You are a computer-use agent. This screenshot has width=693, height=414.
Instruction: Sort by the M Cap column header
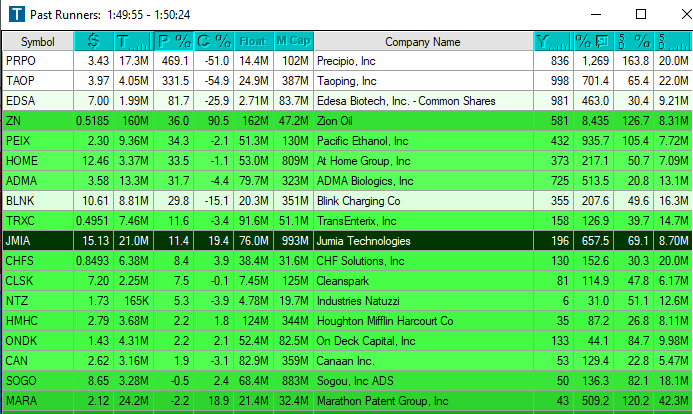(293, 41)
